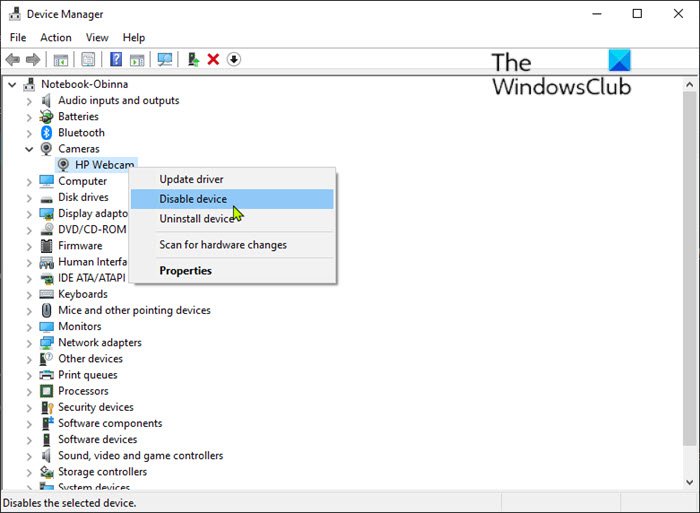Open Properties from the context menu
This screenshot has height=513, width=700.
(x=232, y=271)
